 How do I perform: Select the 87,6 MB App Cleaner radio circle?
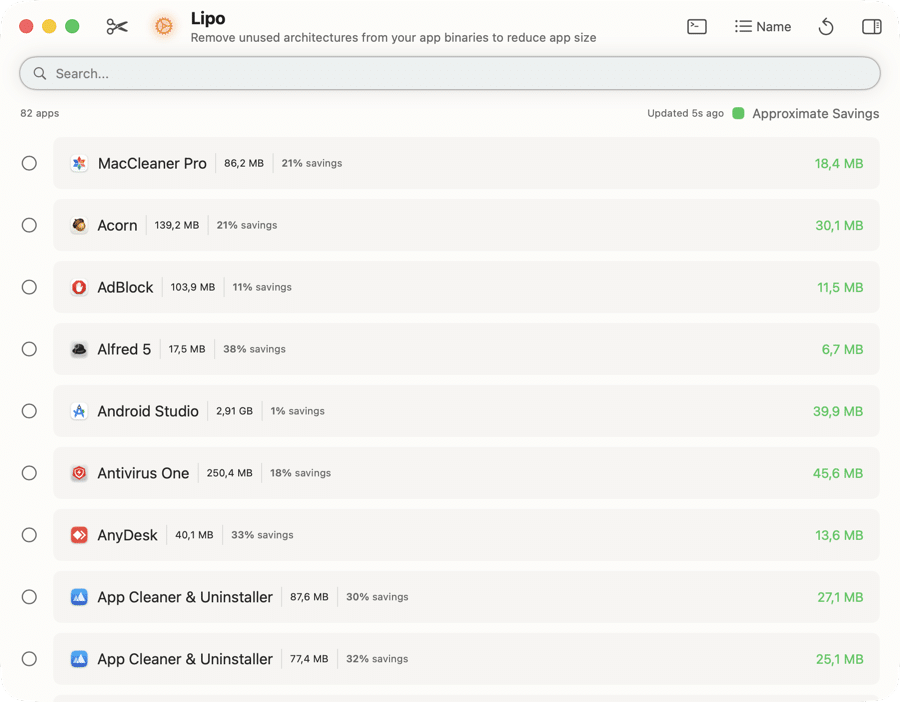pyautogui.click(x=29, y=597)
